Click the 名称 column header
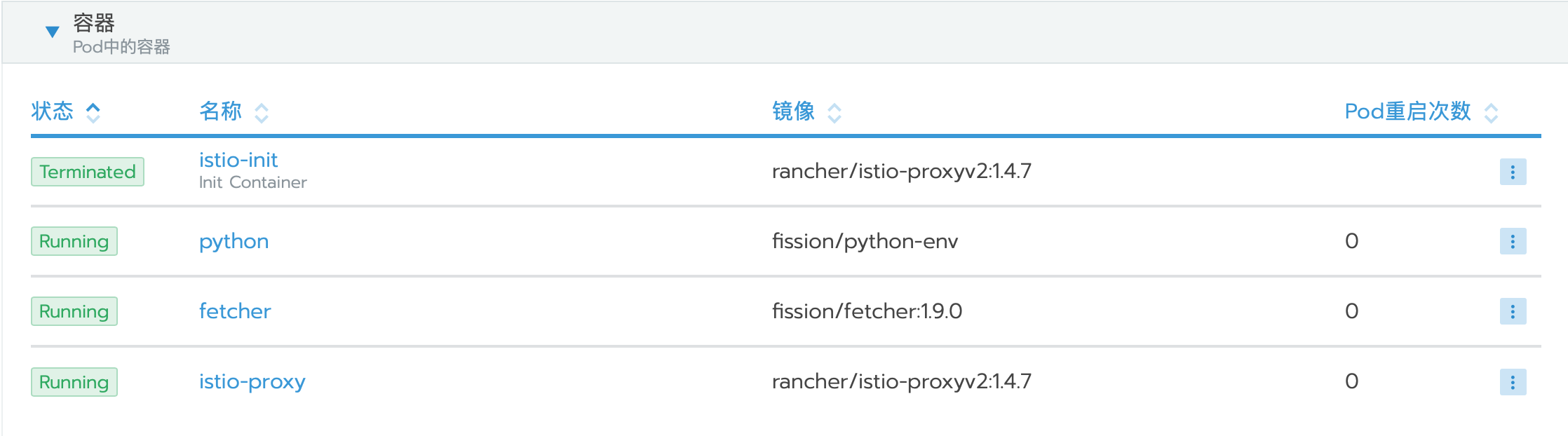This screenshot has width=1568, height=436. coord(220,111)
